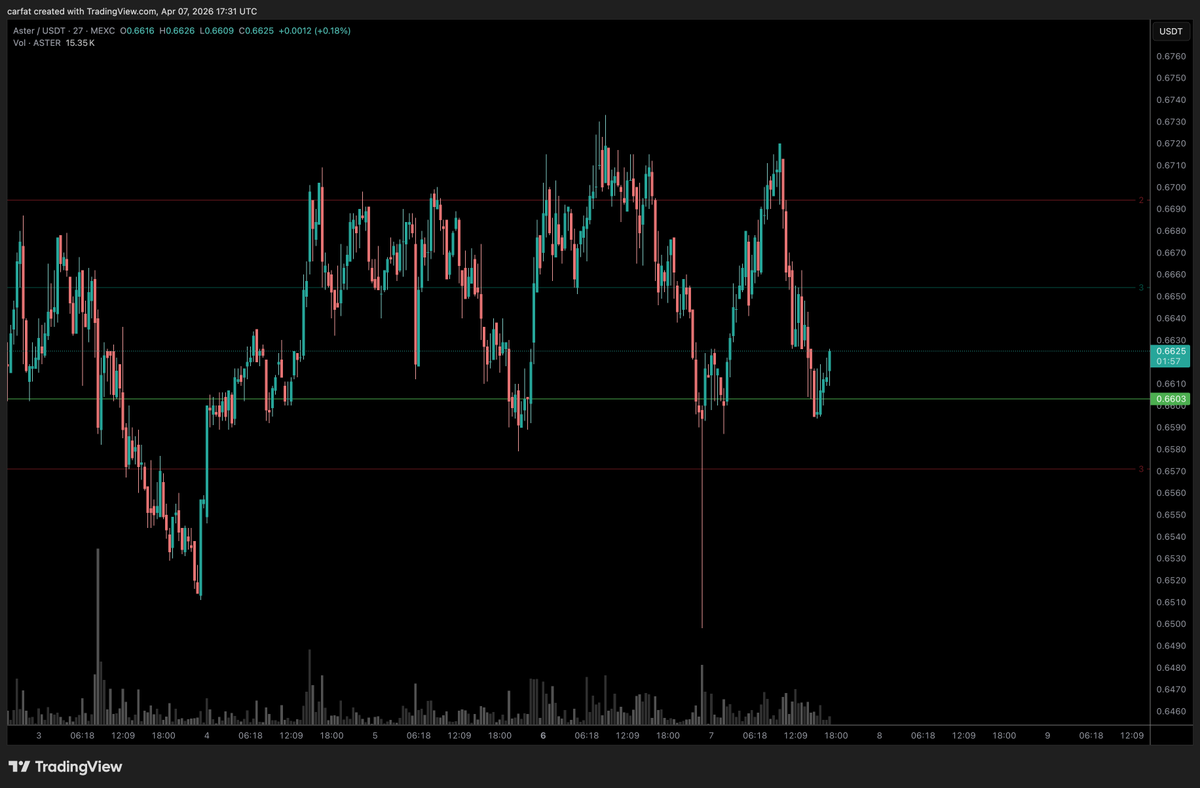
Task: Click the TradingView logo
Action: click(x=66, y=767)
